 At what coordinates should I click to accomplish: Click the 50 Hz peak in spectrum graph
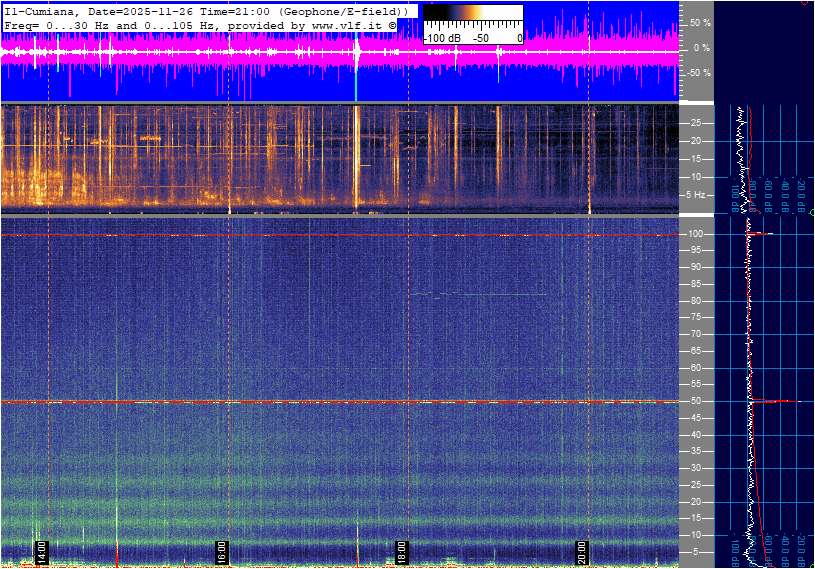click(775, 401)
